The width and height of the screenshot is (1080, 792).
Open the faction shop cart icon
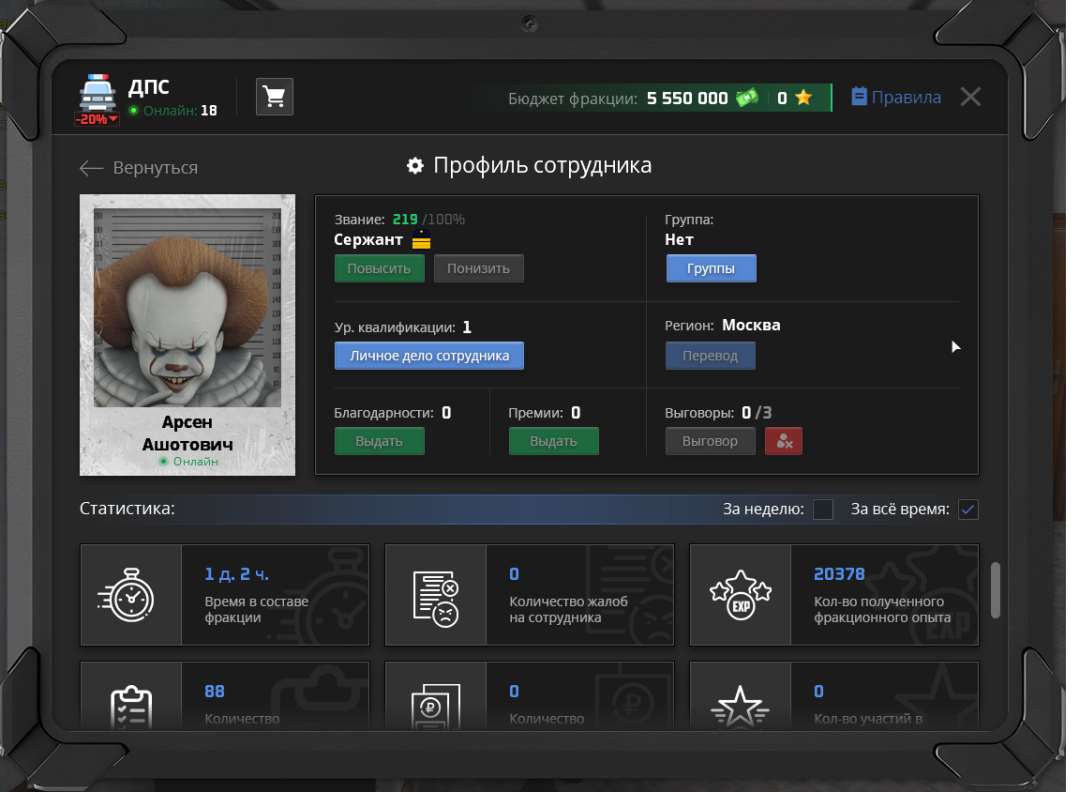pos(274,97)
